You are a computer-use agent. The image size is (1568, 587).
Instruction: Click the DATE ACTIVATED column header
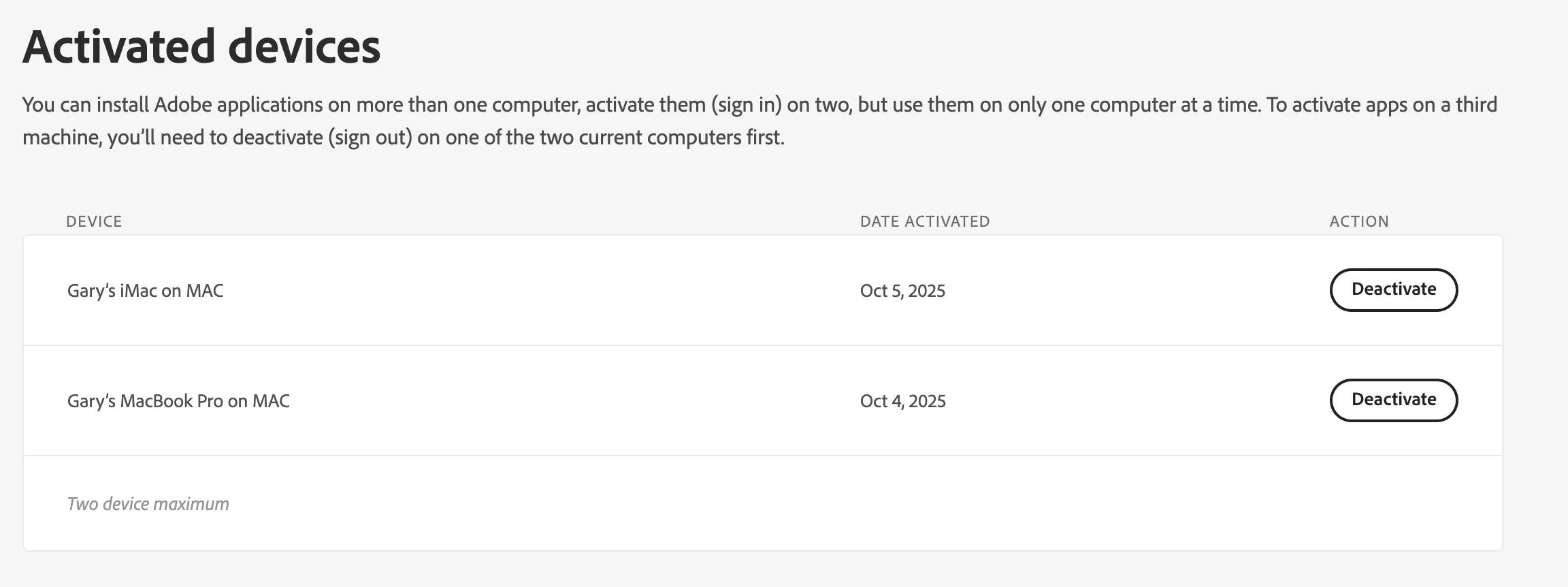coord(924,221)
